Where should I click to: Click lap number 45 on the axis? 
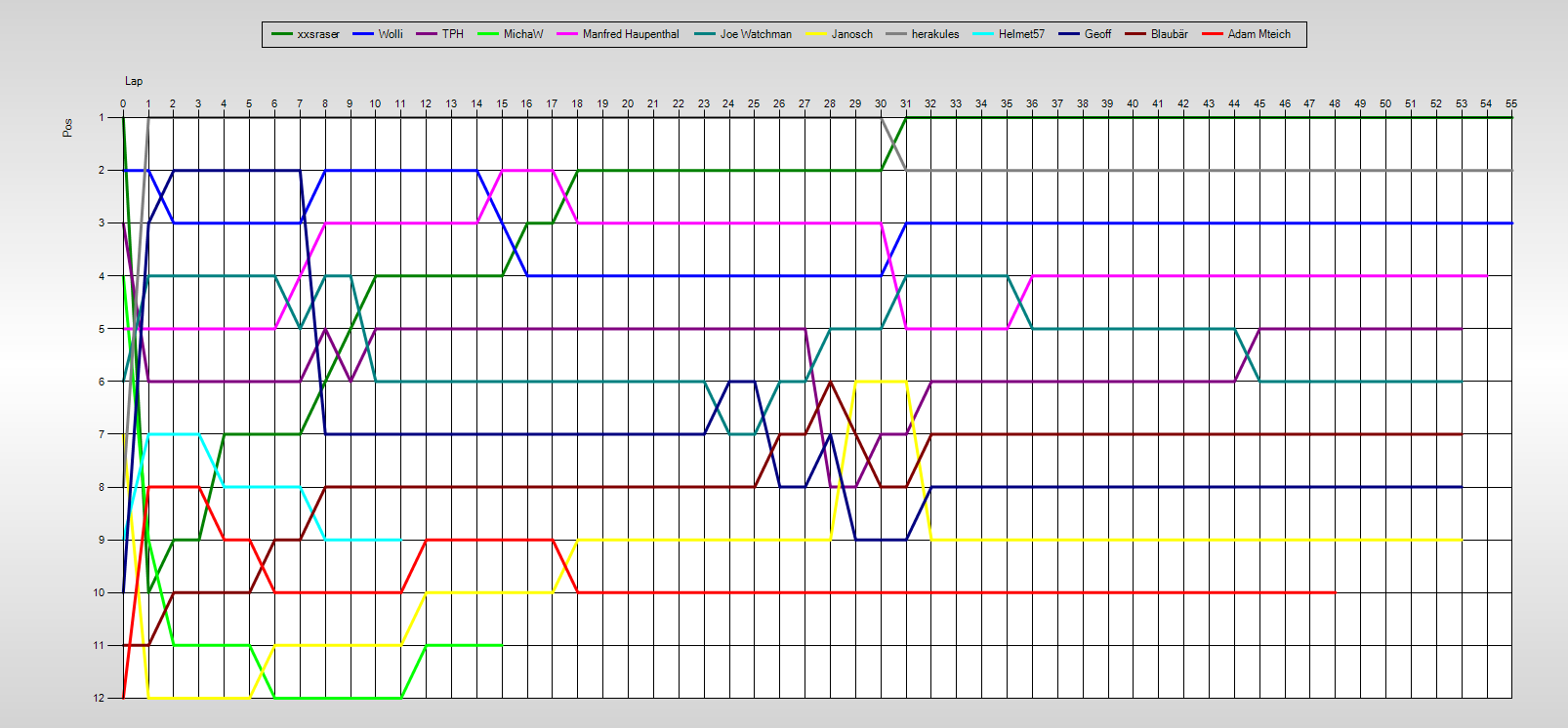click(1259, 103)
